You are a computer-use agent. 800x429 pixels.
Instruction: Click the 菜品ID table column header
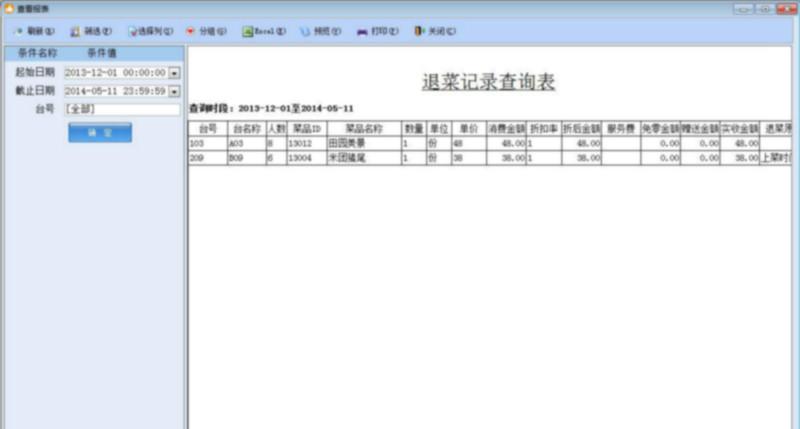(307, 129)
